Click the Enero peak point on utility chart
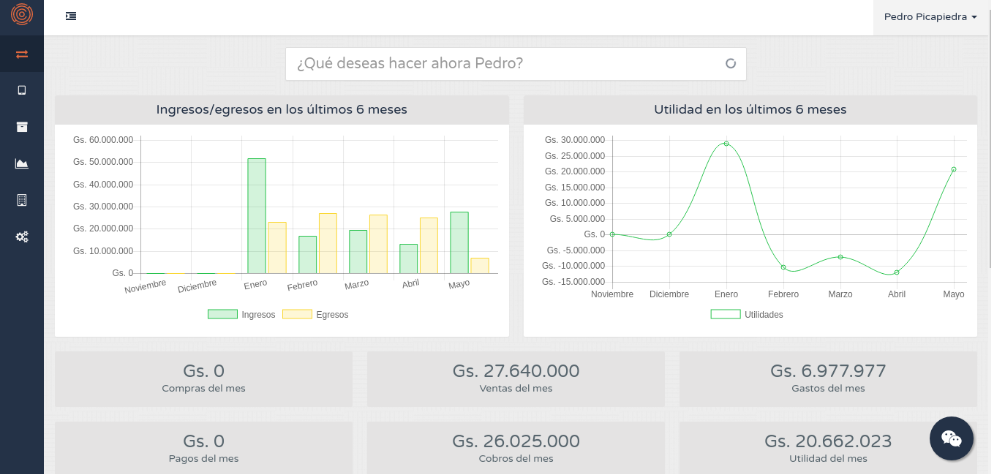 pyautogui.click(x=726, y=143)
